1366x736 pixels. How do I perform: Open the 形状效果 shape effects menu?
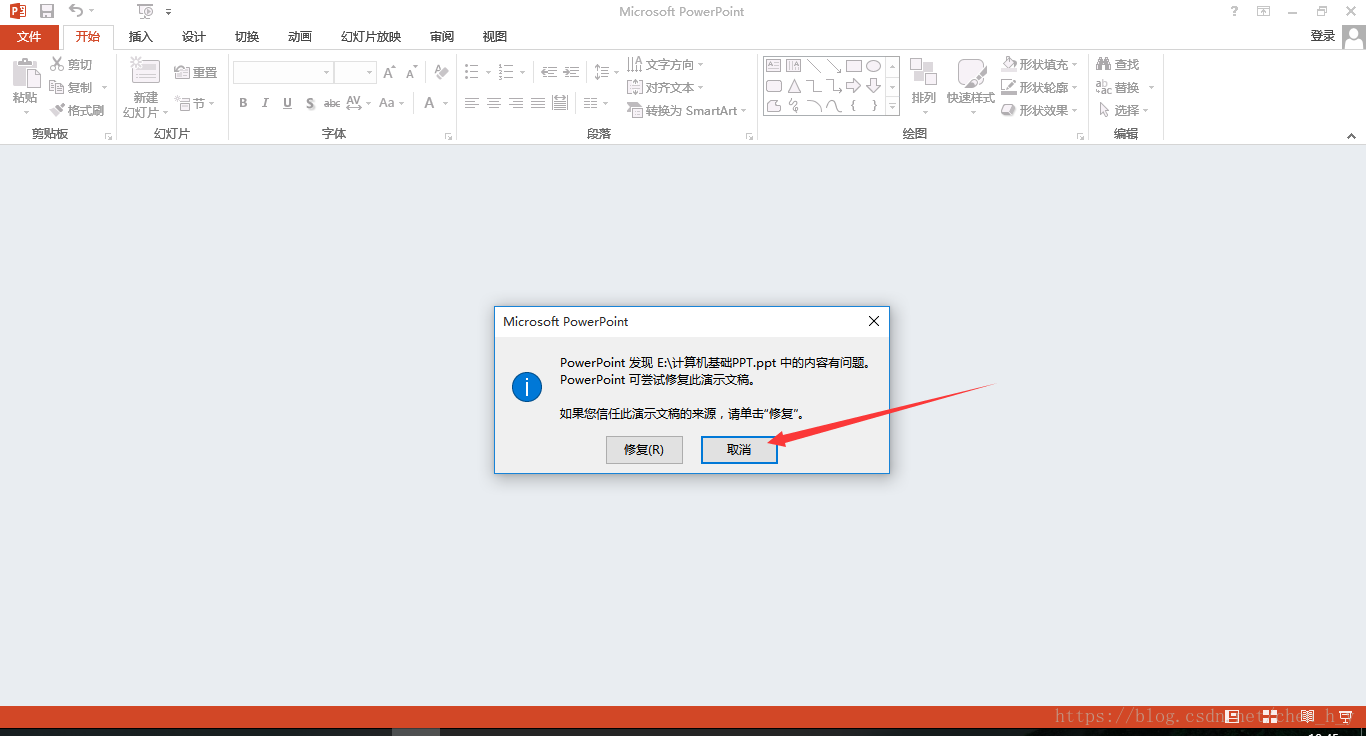[1040, 110]
